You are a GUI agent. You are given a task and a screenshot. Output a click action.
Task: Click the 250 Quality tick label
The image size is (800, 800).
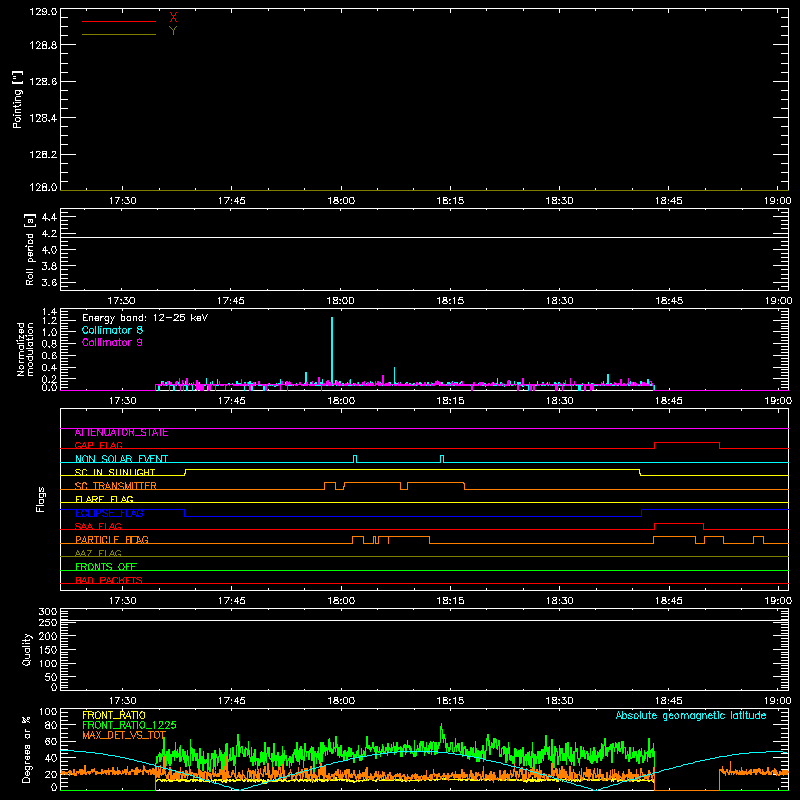click(48, 622)
